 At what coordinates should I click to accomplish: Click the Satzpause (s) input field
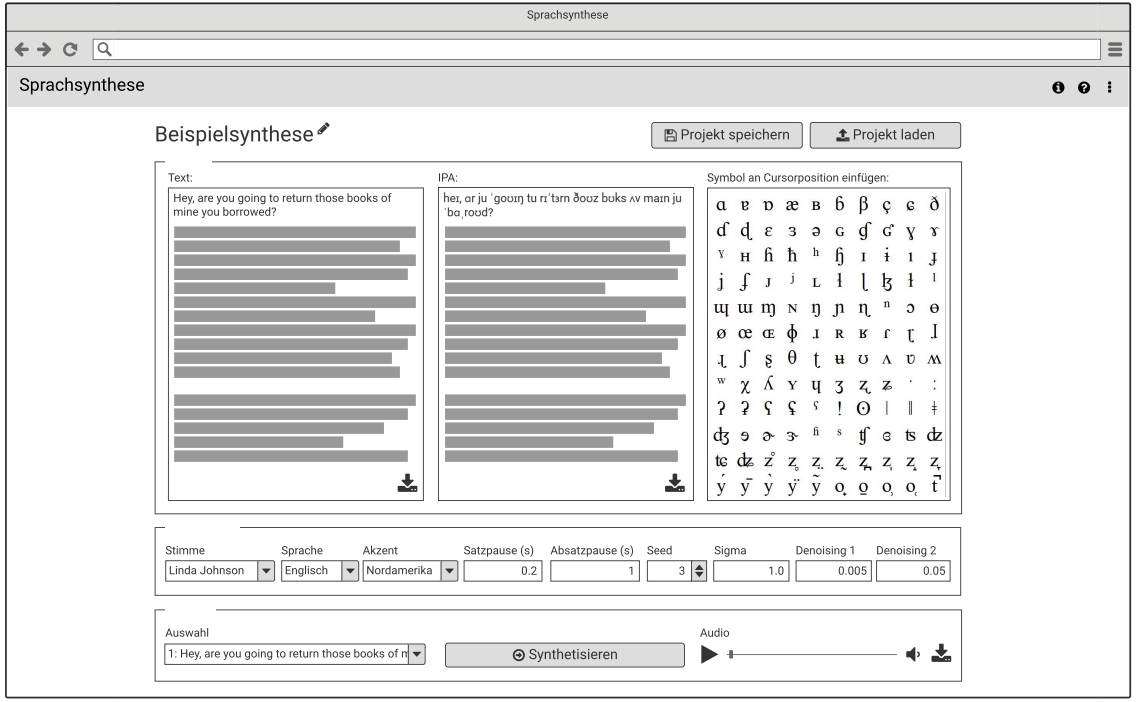502,571
